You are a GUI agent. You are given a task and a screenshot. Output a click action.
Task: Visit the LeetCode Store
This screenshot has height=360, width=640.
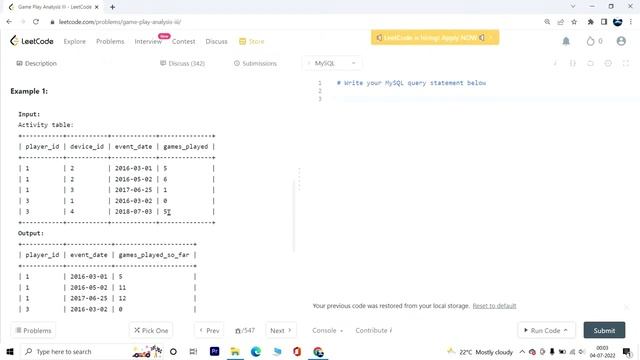(x=252, y=41)
